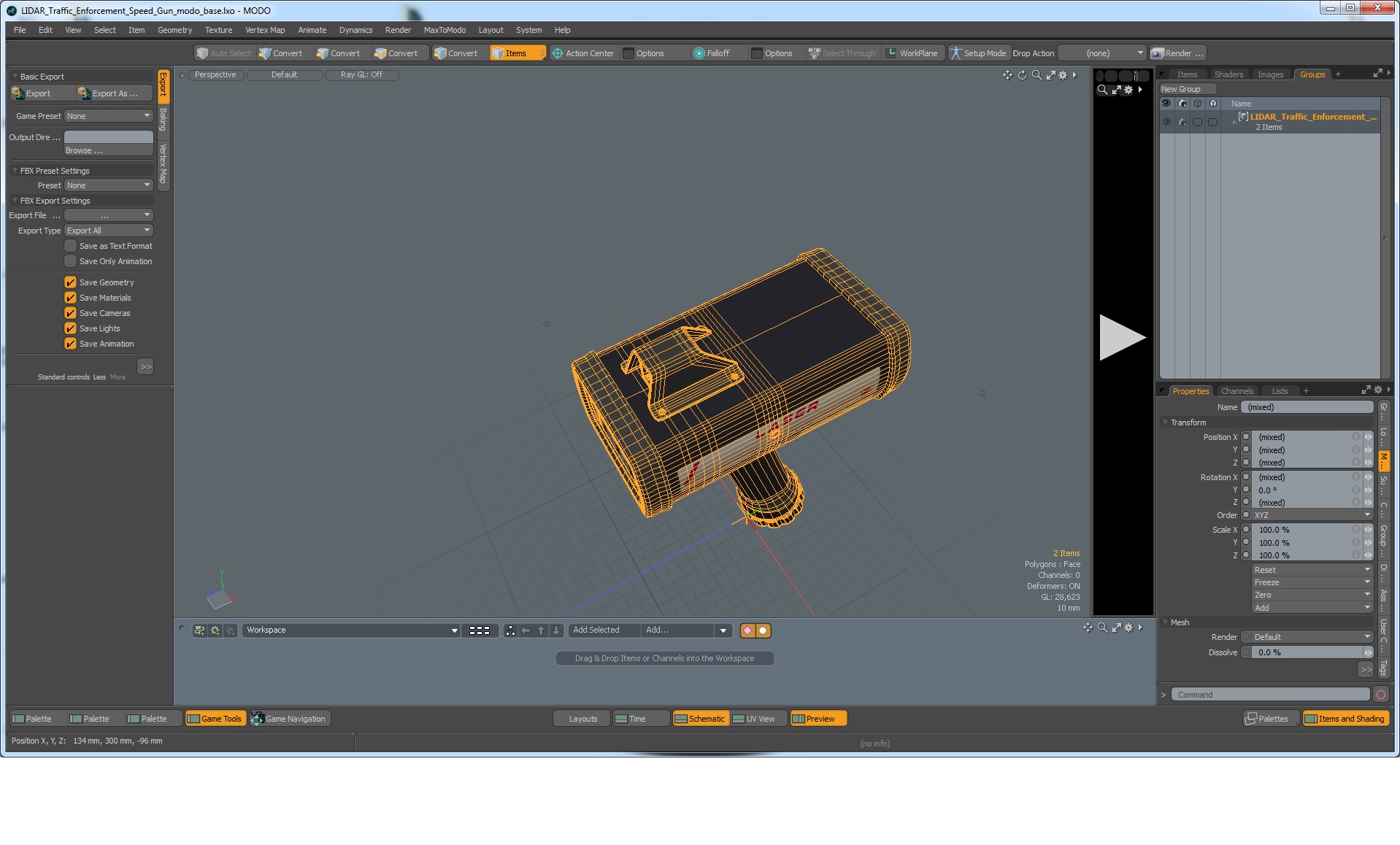This screenshot has width=1400, height=845.
Task: Uncheck Save Lights
Action: (70, 328)
